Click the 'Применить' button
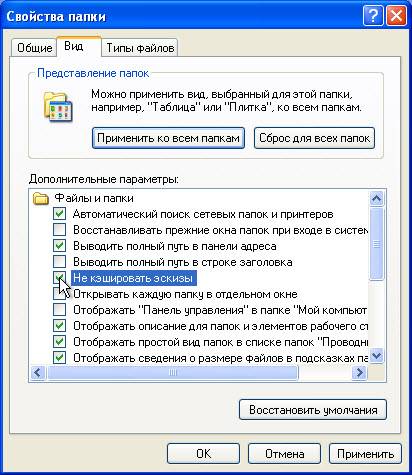This screenshot has width=412, height=475. pyautogui.click(x=365, y=453)
